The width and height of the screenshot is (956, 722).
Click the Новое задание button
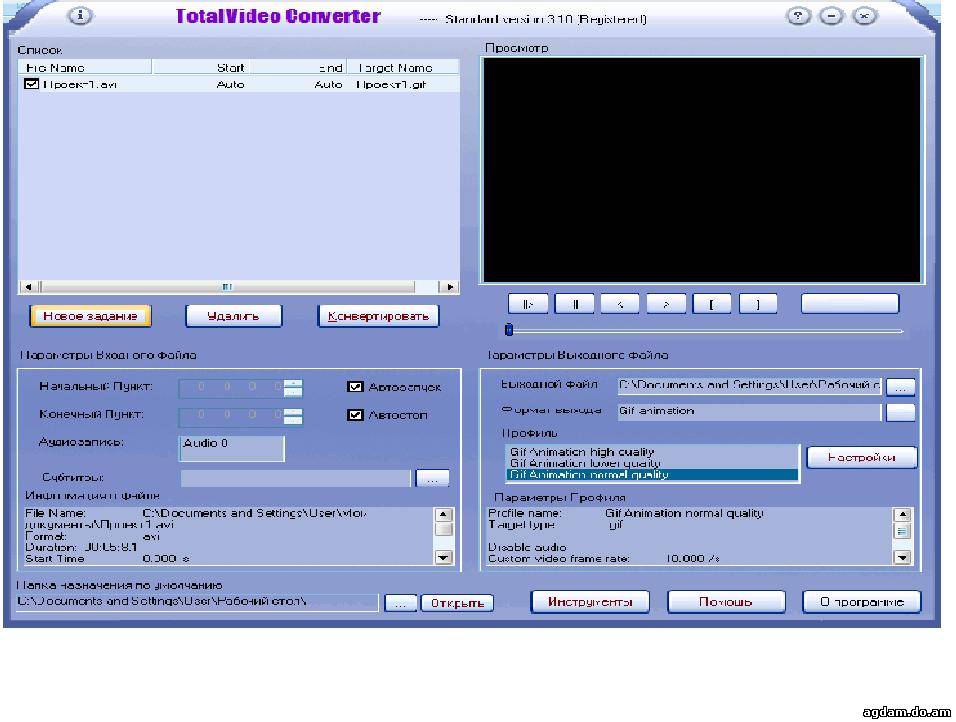(x=90, y=316)
